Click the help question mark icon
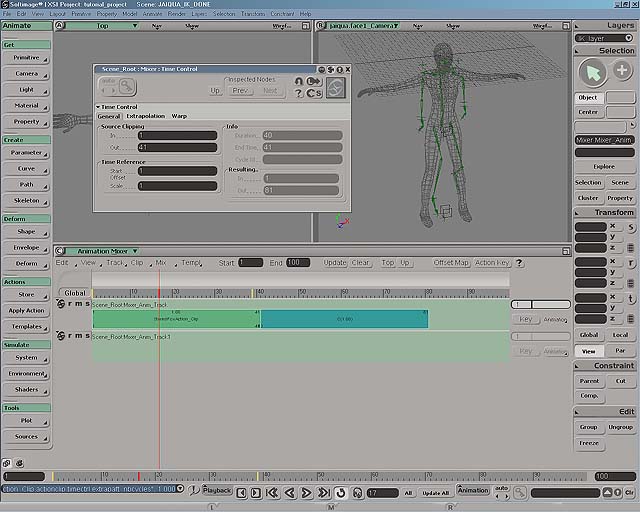This screenshot has width=640, height=512. [298, 93]
